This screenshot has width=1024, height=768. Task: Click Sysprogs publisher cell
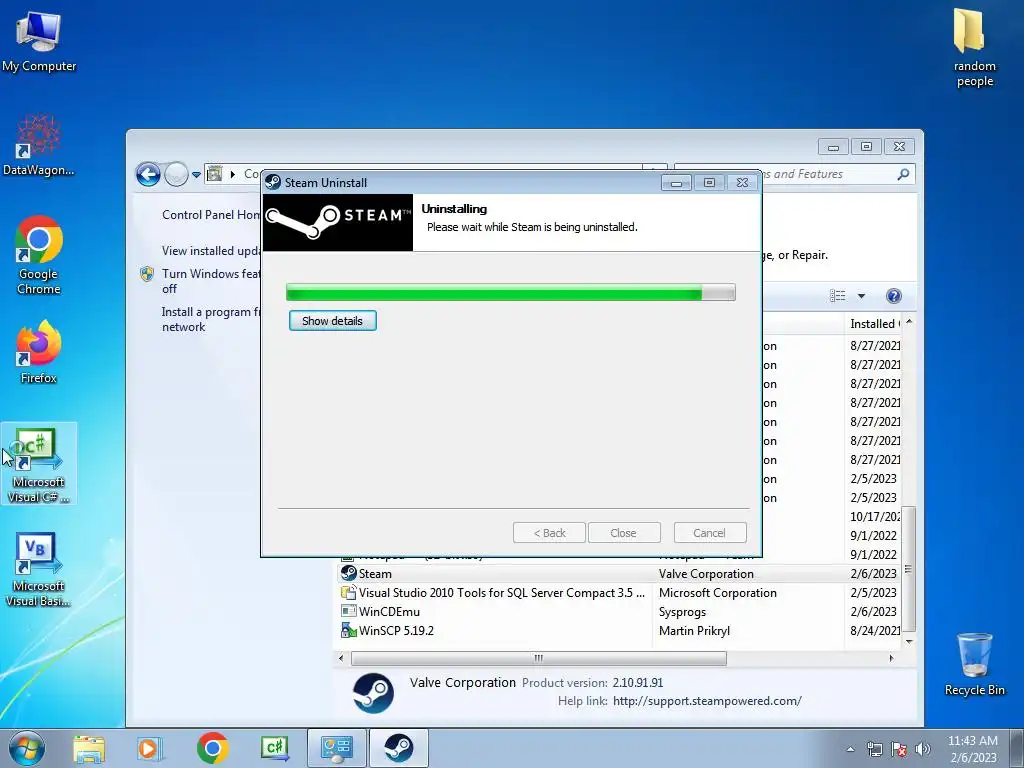682,611
